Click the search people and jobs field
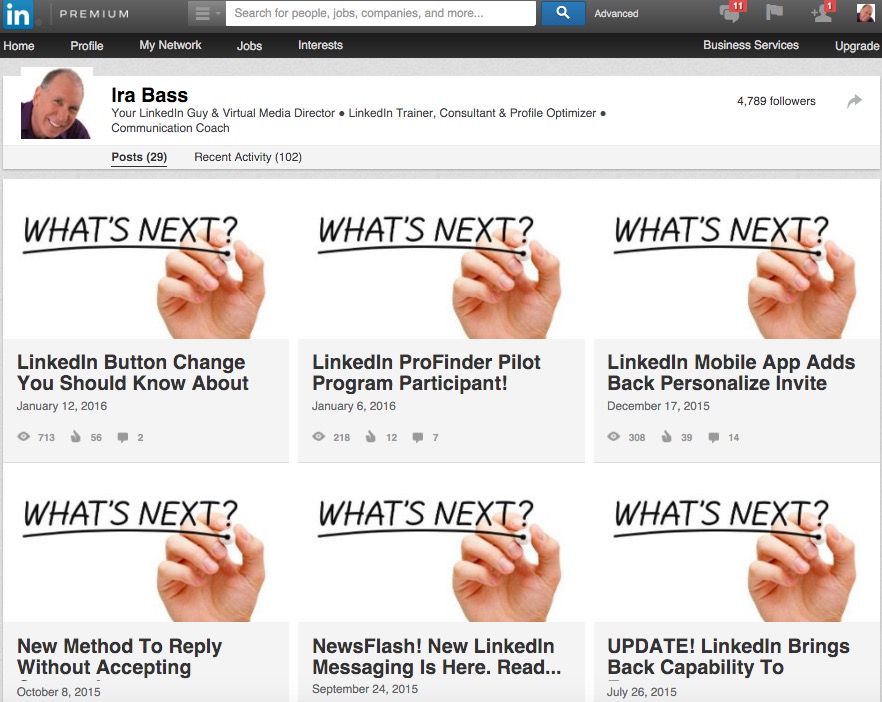 [x=381, y=13]
